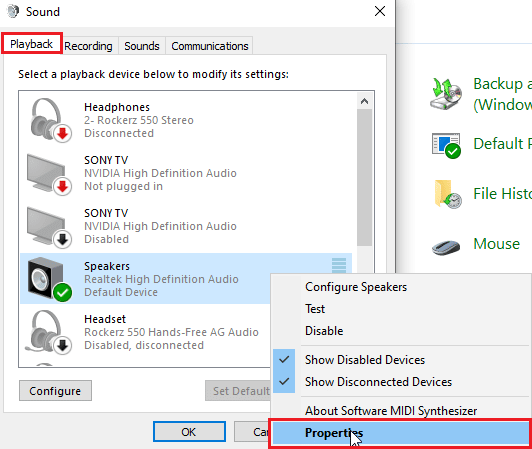Screen dimensions: 532x449
Task: Open Mouse icon in Control Panel window
Action: pyautogui.click(x=446, y=246)
